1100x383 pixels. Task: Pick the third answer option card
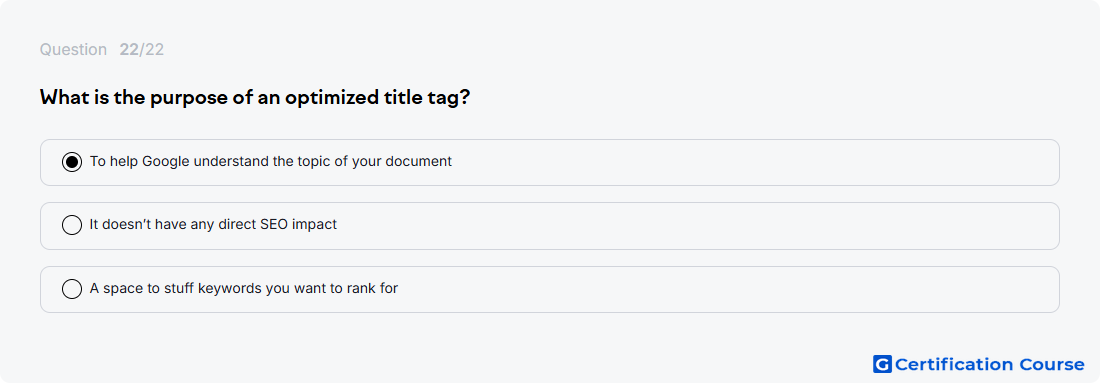549,289
